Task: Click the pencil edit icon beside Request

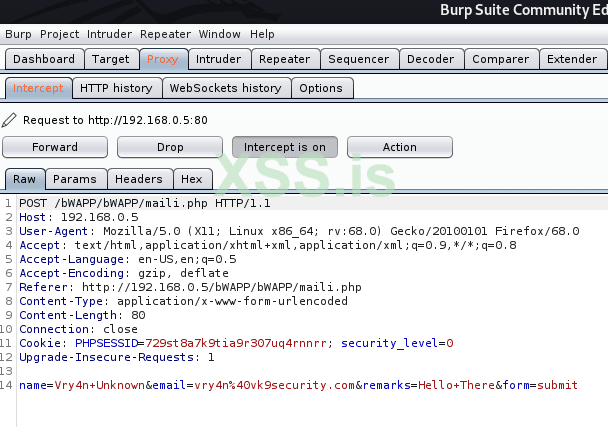Action: click(x=10, y=120)
